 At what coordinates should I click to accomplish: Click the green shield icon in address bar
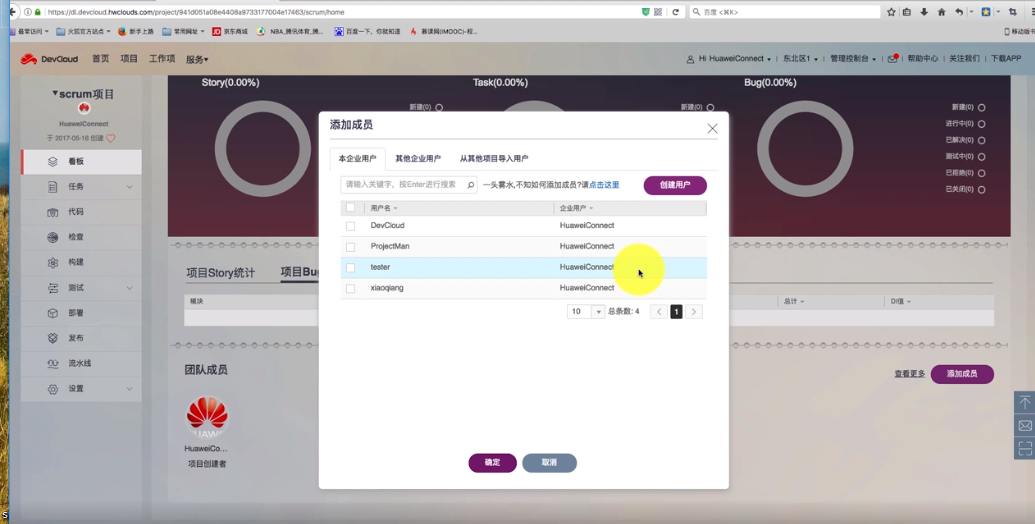(646, 12)
